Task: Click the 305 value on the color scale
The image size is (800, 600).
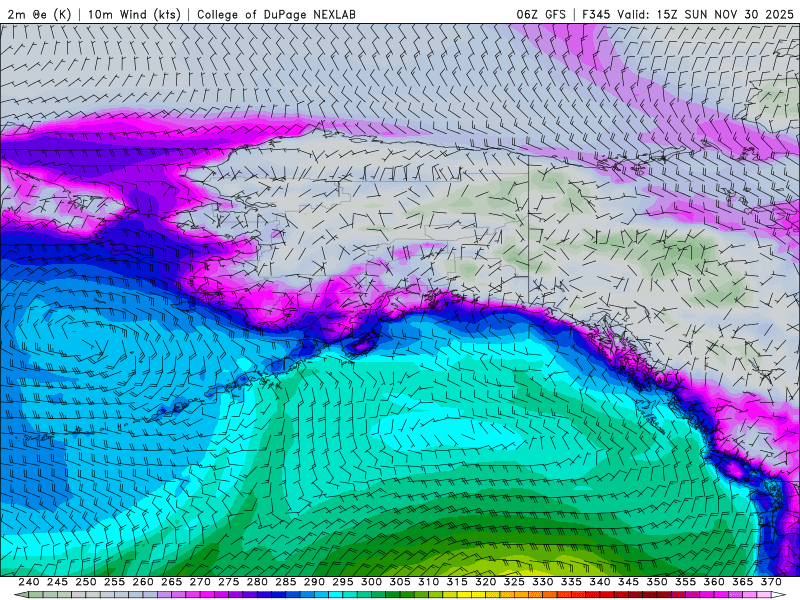Action: click(400, 582)
